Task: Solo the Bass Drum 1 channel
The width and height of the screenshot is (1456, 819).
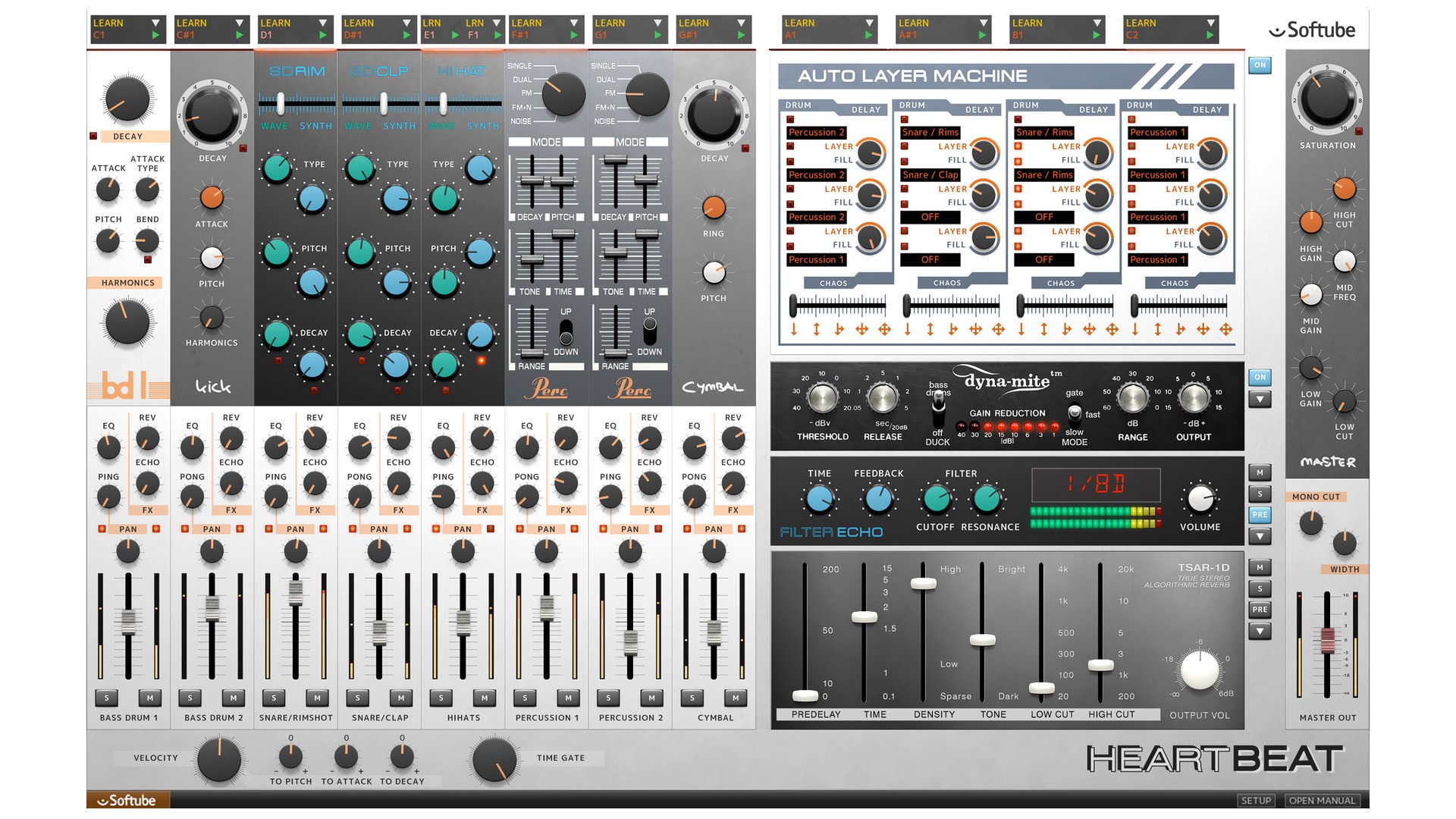Action: point(107,698)
